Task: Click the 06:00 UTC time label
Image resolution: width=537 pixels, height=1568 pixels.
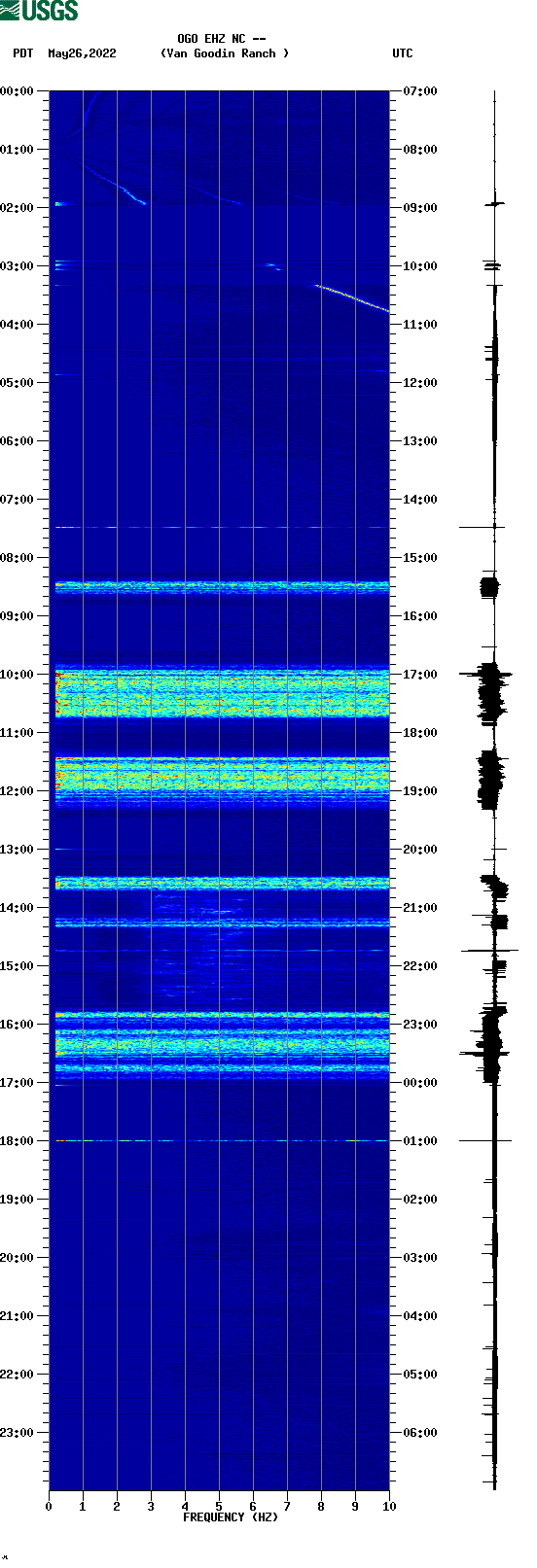Action: point(420,1433)
